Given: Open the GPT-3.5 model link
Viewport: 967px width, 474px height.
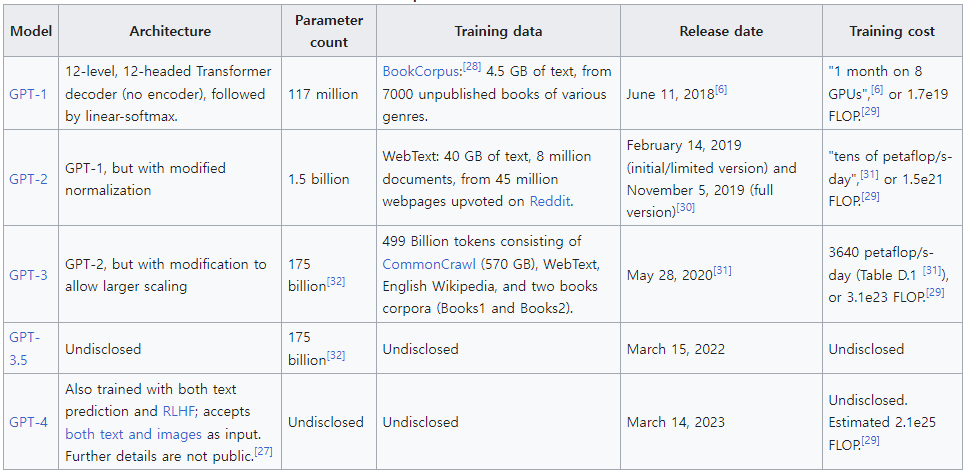Looking at the screenshot, I should point(23,338).
